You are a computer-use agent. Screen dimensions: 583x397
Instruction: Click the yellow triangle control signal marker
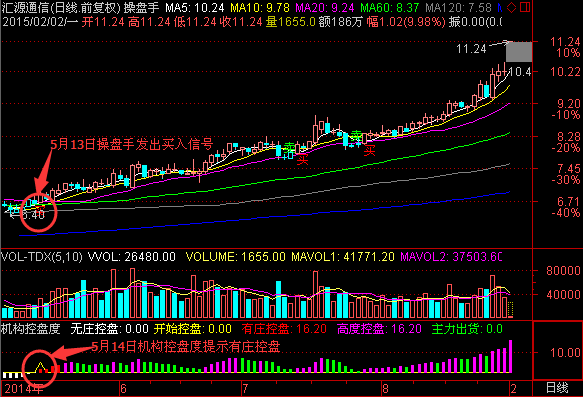click(x=40, y=367)
